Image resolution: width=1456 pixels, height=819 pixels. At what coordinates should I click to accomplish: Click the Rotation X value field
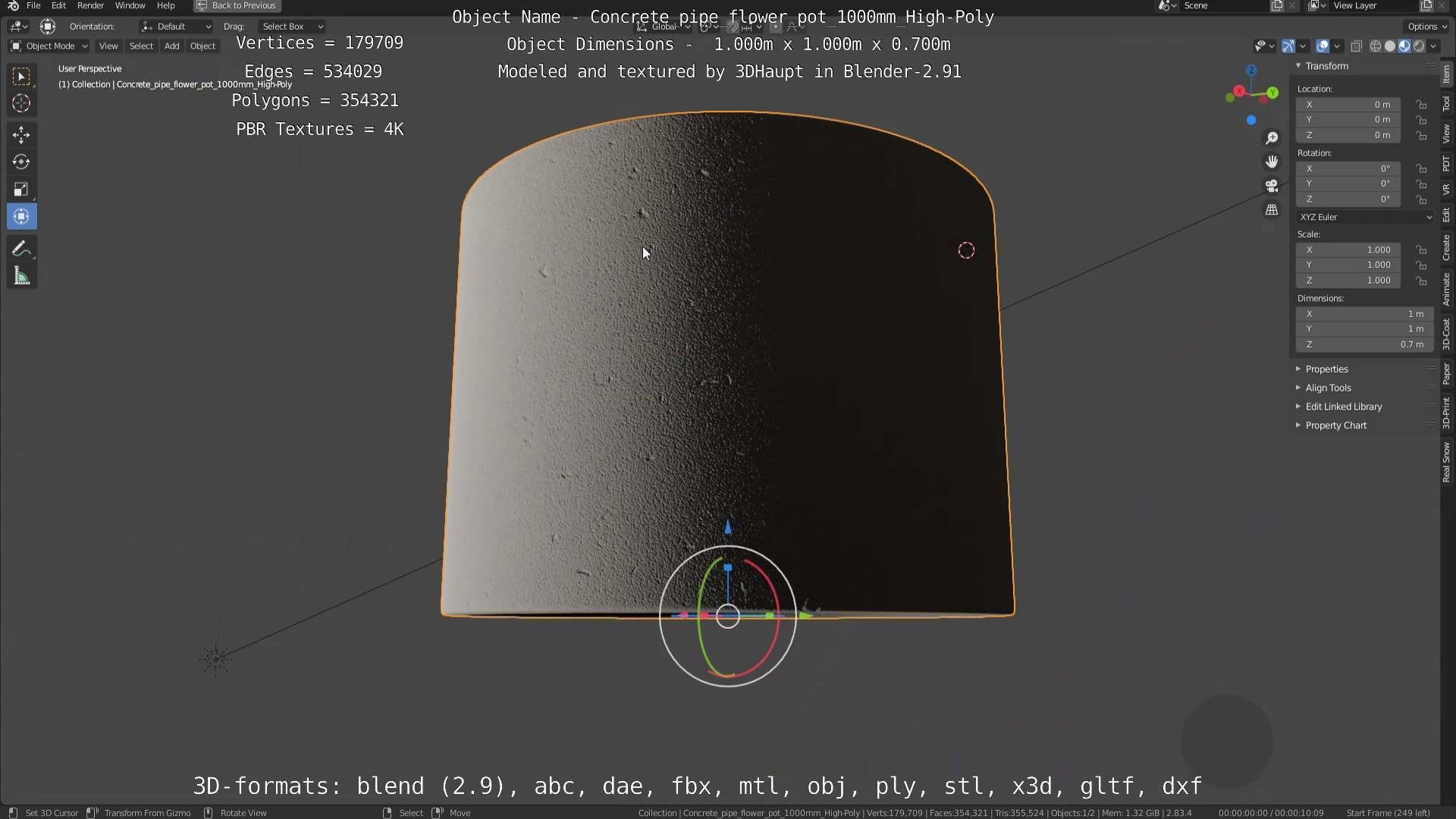coord(1348,168)
